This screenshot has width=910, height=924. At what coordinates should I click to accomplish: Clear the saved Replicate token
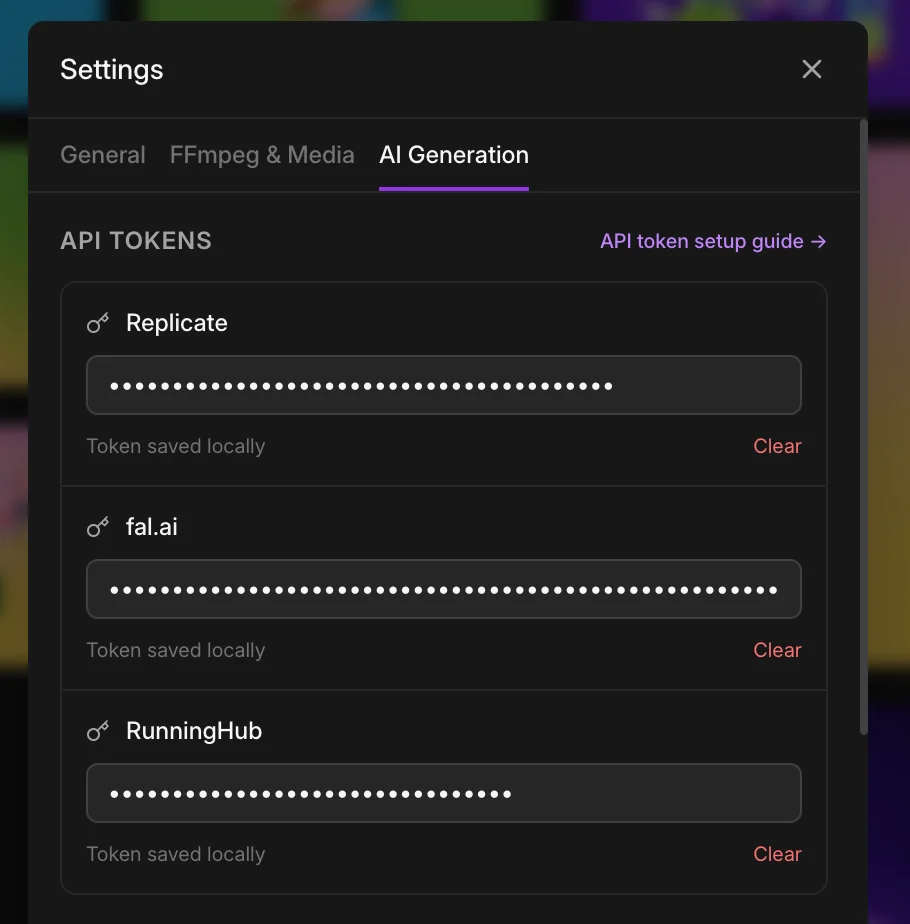[777, 446]
